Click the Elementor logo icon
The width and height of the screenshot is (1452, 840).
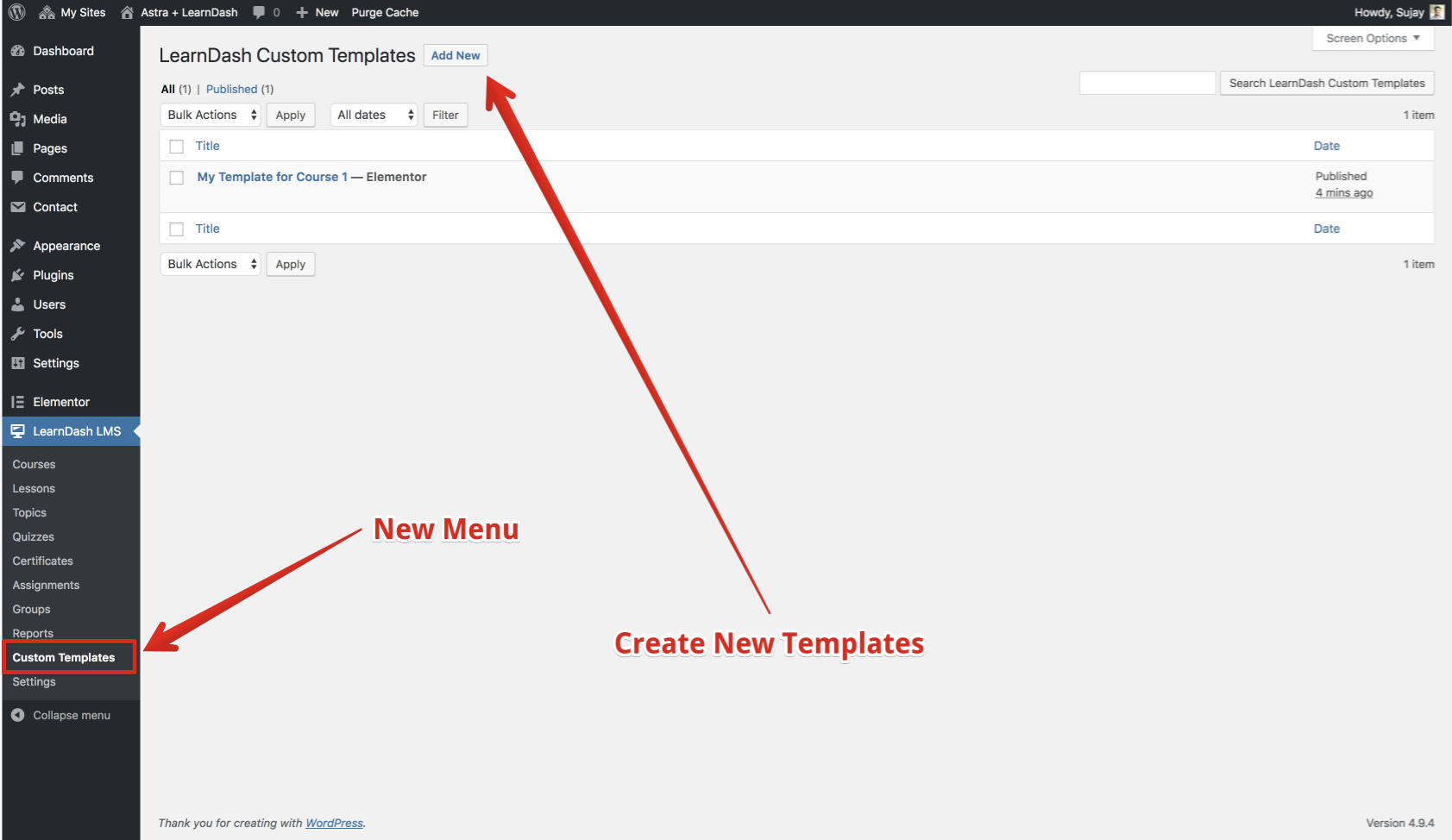[x=18, y=402]
